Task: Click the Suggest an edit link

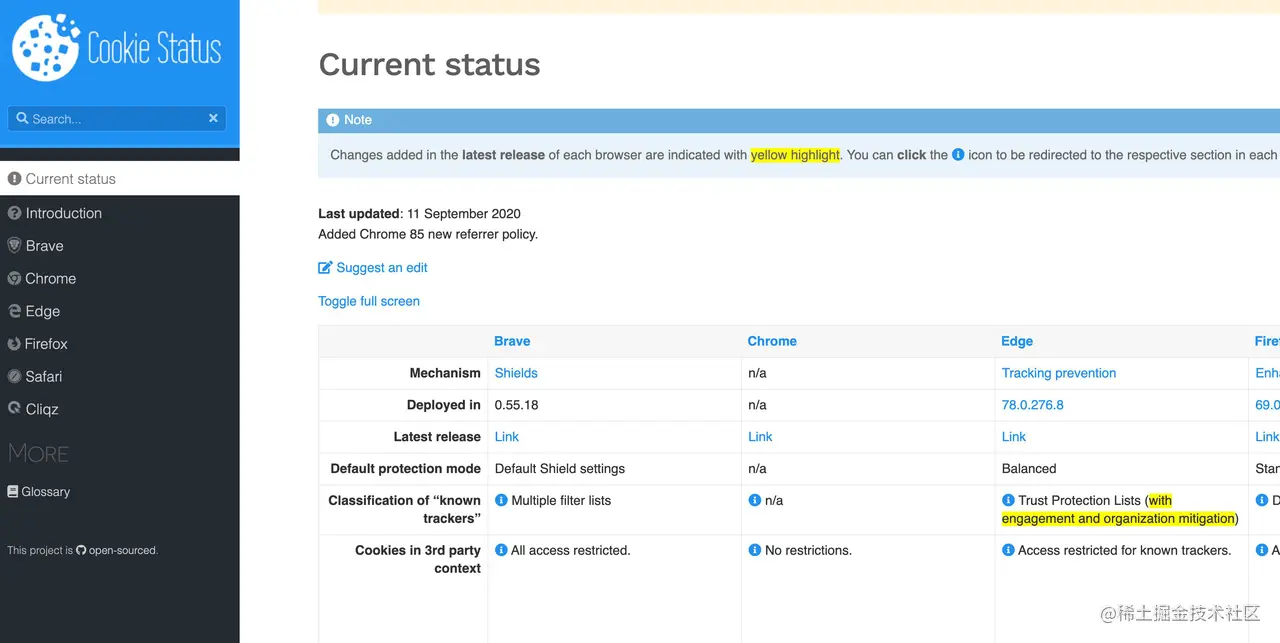Action: (x=381, y=268)
